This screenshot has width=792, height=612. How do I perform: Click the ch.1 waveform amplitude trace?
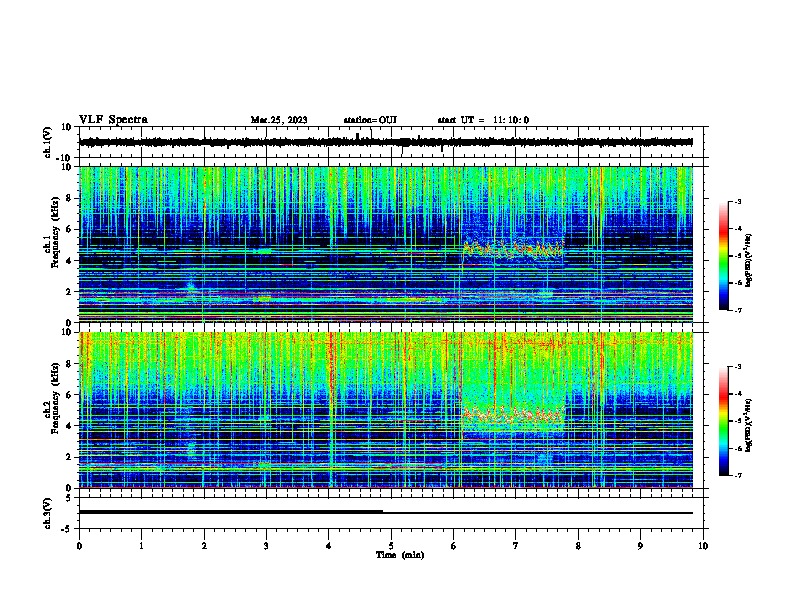coord(386,142)
